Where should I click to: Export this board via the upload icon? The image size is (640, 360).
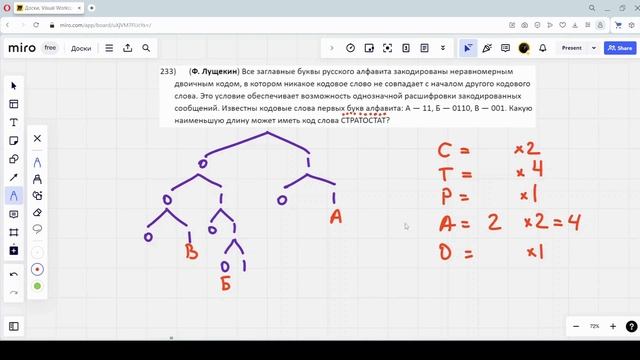click(x=128, y=48)
